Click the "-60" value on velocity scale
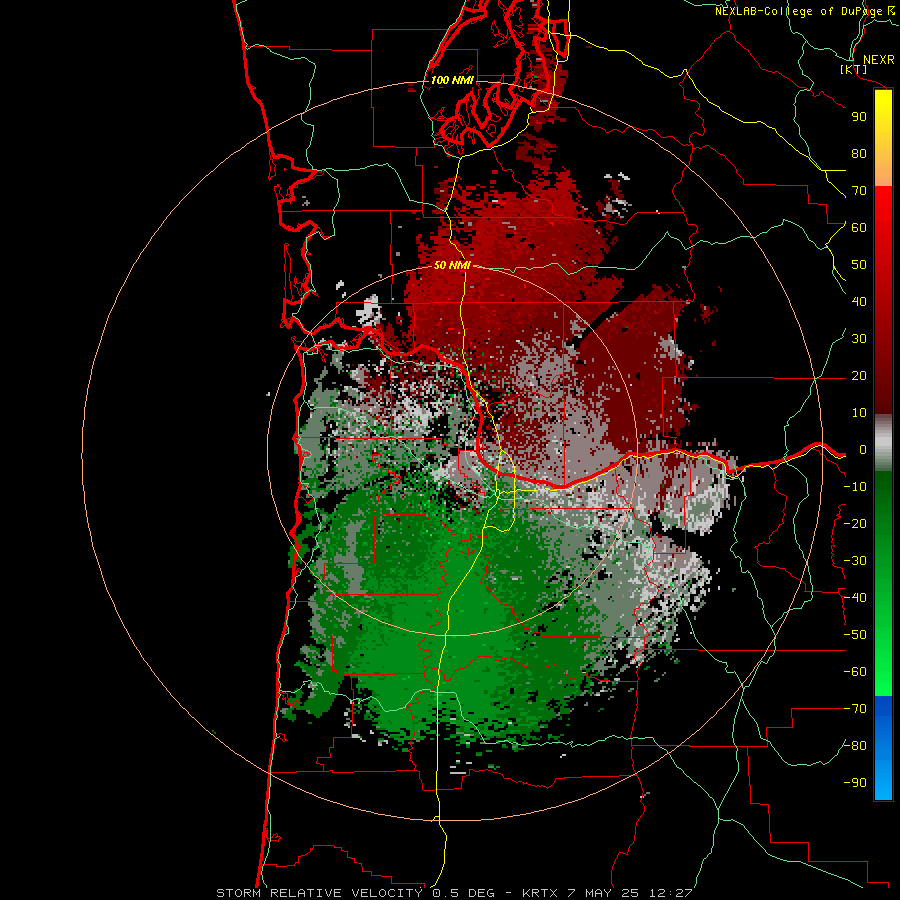Screen dimensions: 900x900 855,672
